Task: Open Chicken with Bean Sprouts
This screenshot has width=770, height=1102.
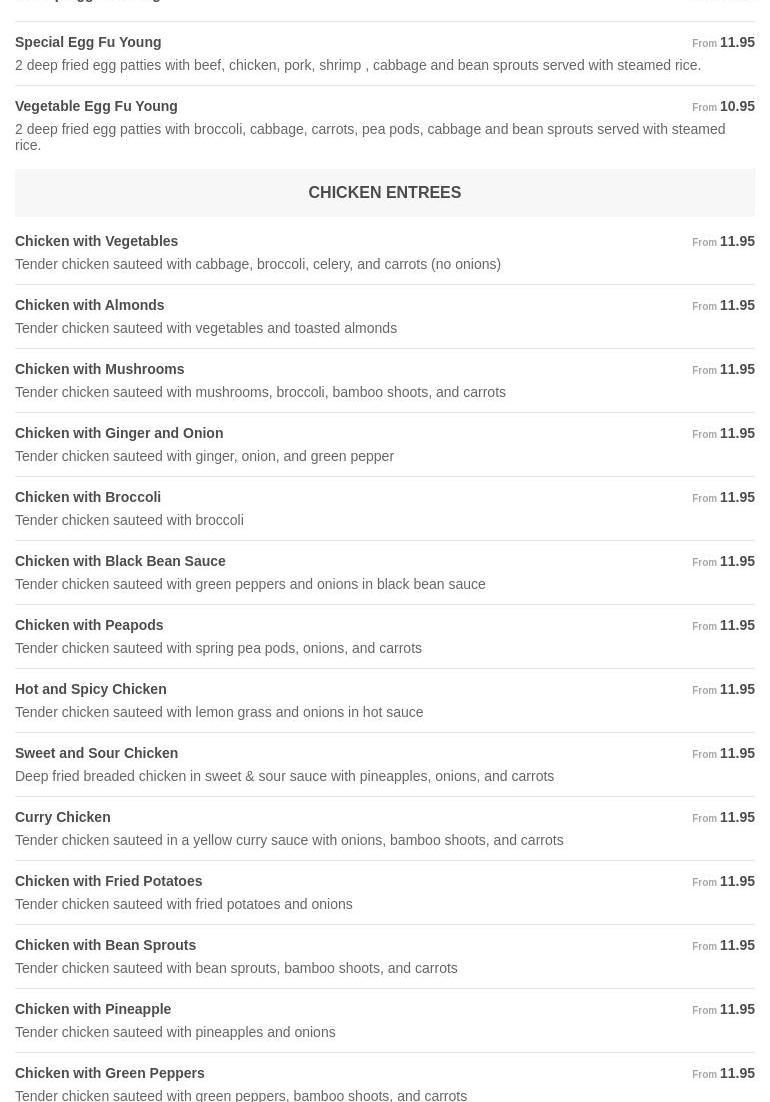Action: 105,945
